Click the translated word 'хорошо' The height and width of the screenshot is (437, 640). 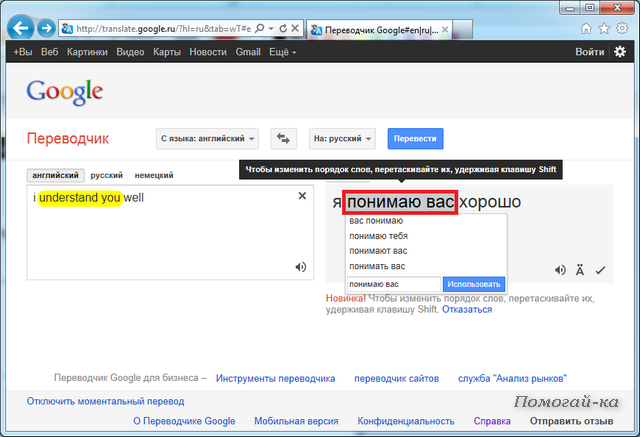point(490,202)
